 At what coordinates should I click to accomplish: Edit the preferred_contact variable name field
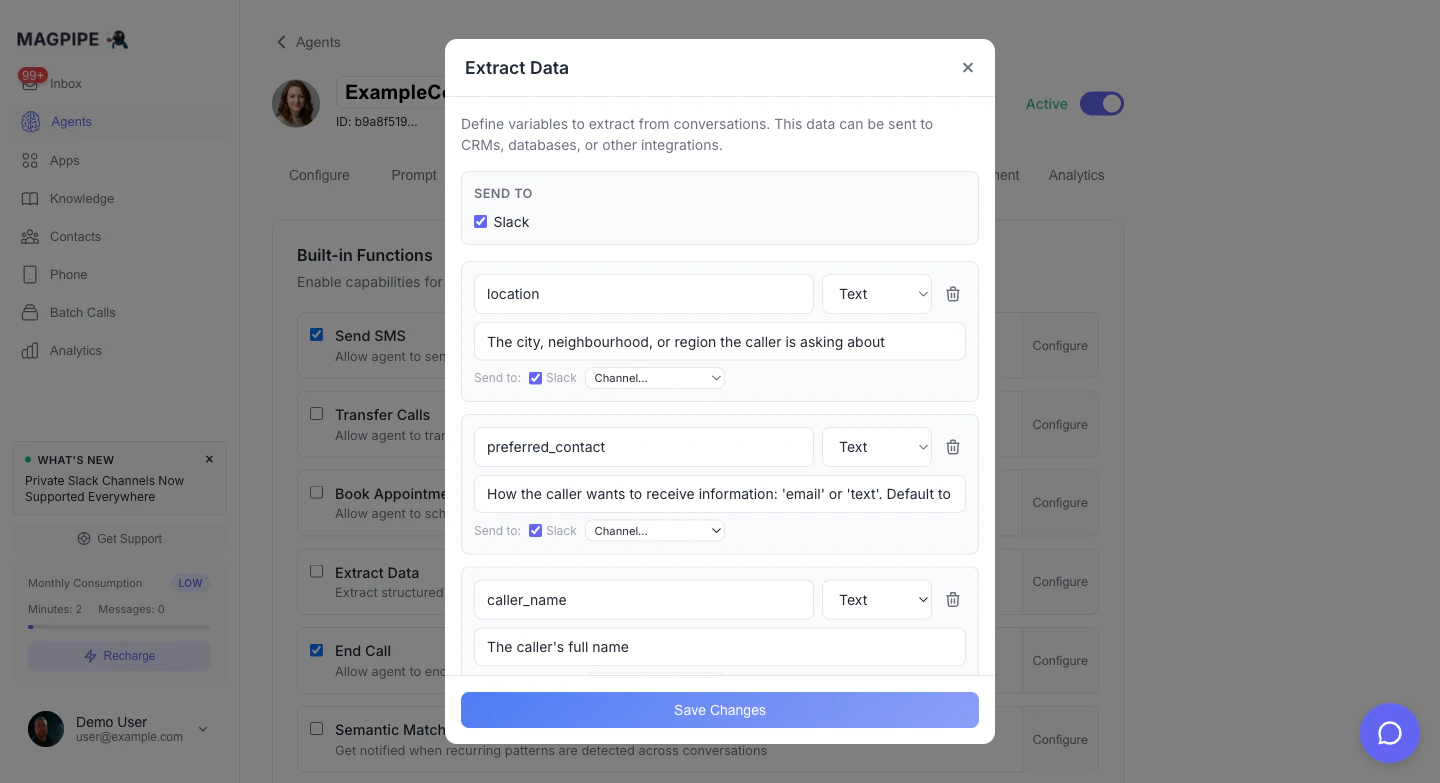643,447
